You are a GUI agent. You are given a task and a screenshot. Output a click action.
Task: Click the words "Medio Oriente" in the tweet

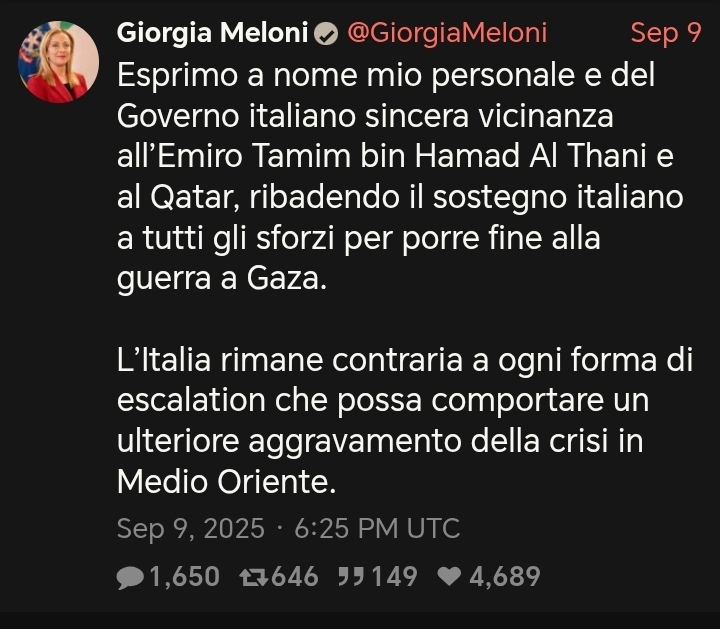coord(222,482)
